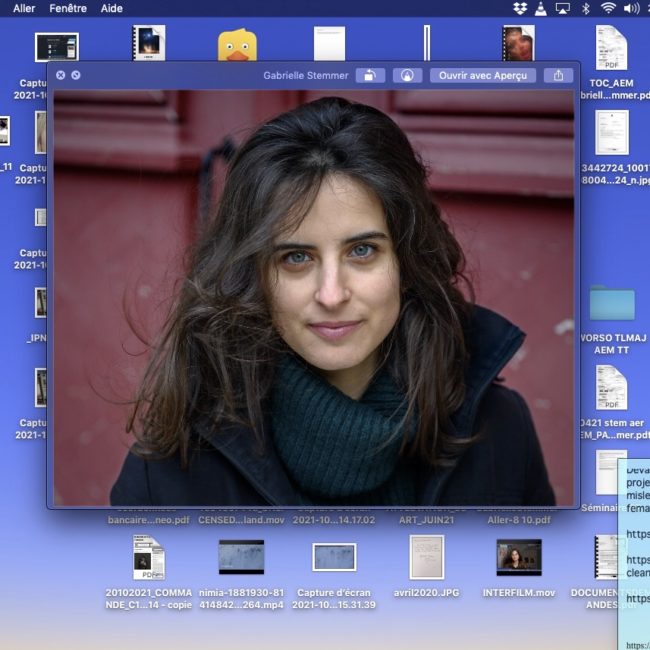The width and height of the screenshot is (650, 650).
Task: Select the INTERFILM.mov file on desktop
Action: 518,558
